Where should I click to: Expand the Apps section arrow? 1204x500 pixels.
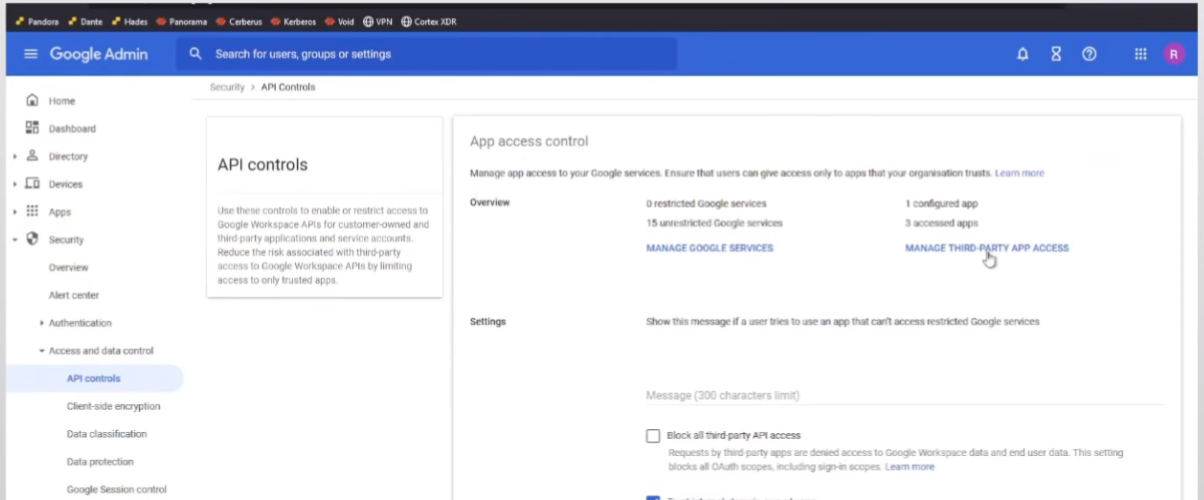point(15,212)
